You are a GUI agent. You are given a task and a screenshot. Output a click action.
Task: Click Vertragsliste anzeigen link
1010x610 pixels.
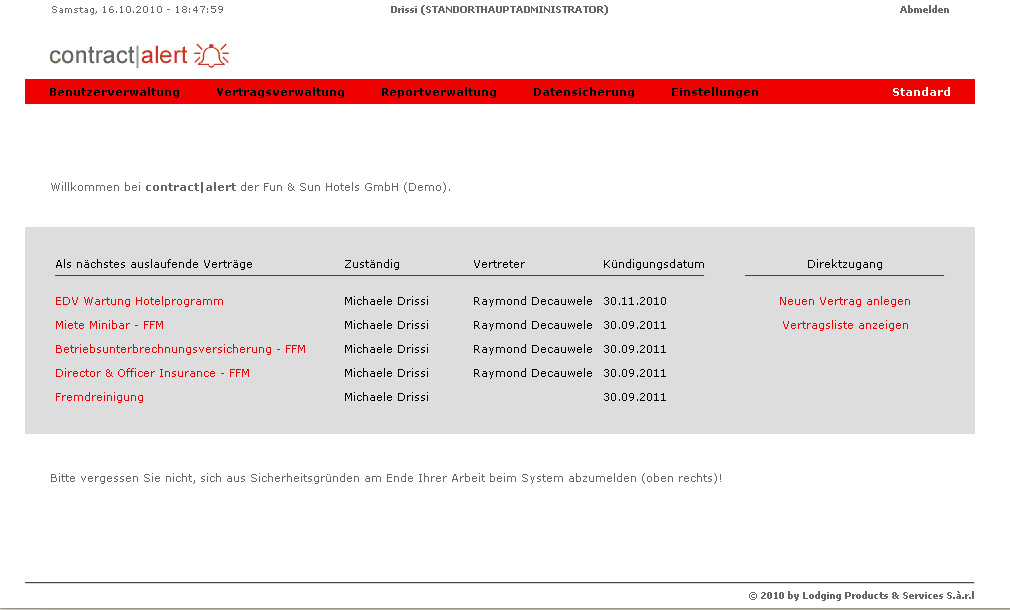click(844, 325)
